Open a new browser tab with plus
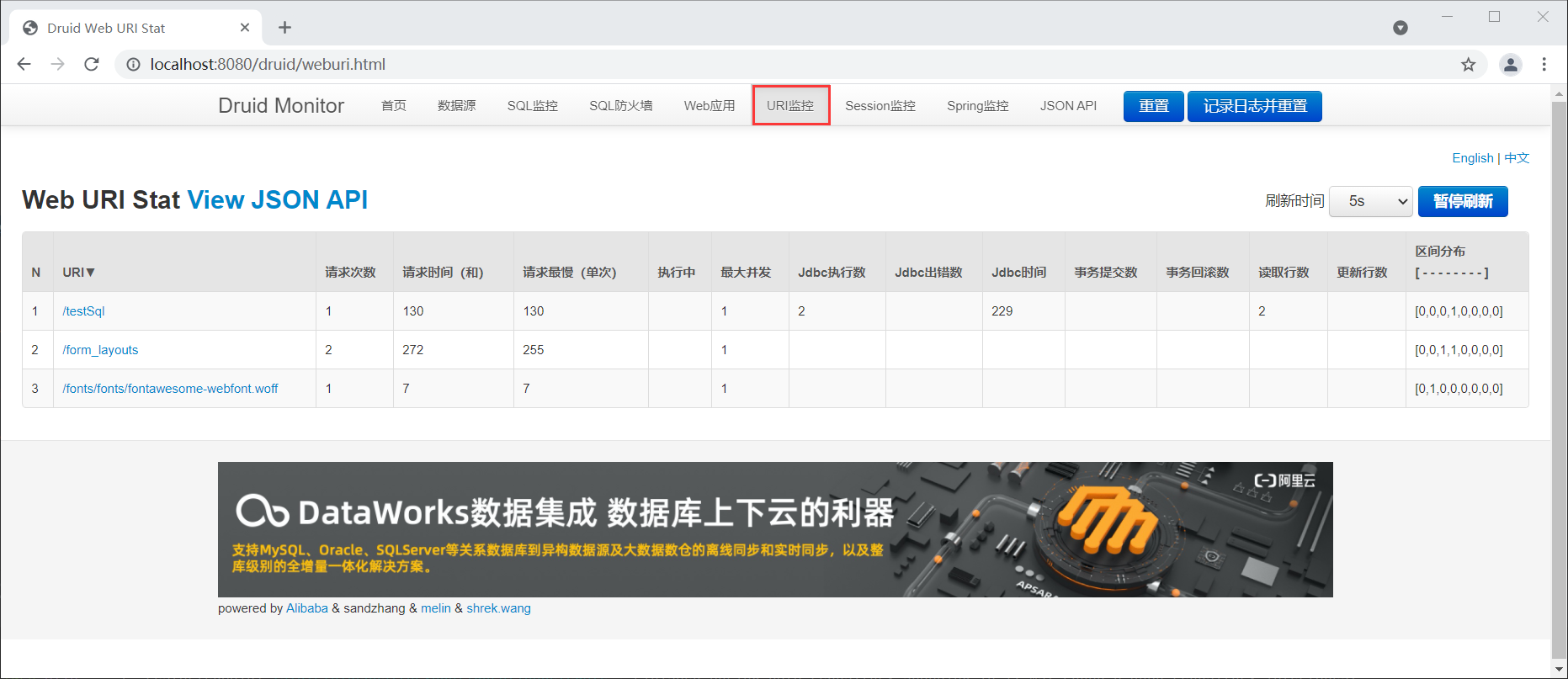Image resolution: width=1568 pixels, height=679 pixels. click(x=284, y=28)
